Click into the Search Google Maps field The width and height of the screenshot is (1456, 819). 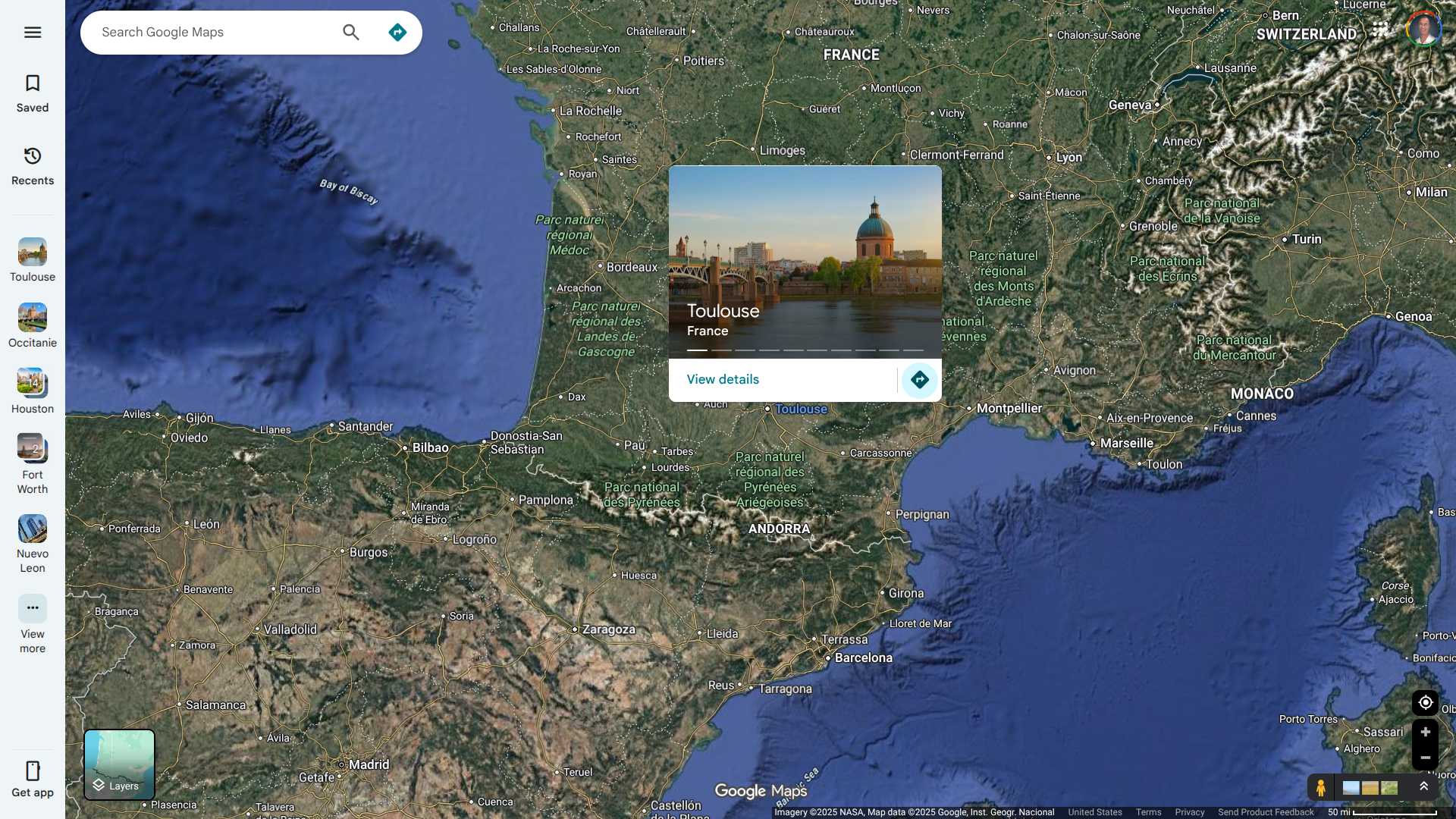pyautogui.click(x=212, y=32)
